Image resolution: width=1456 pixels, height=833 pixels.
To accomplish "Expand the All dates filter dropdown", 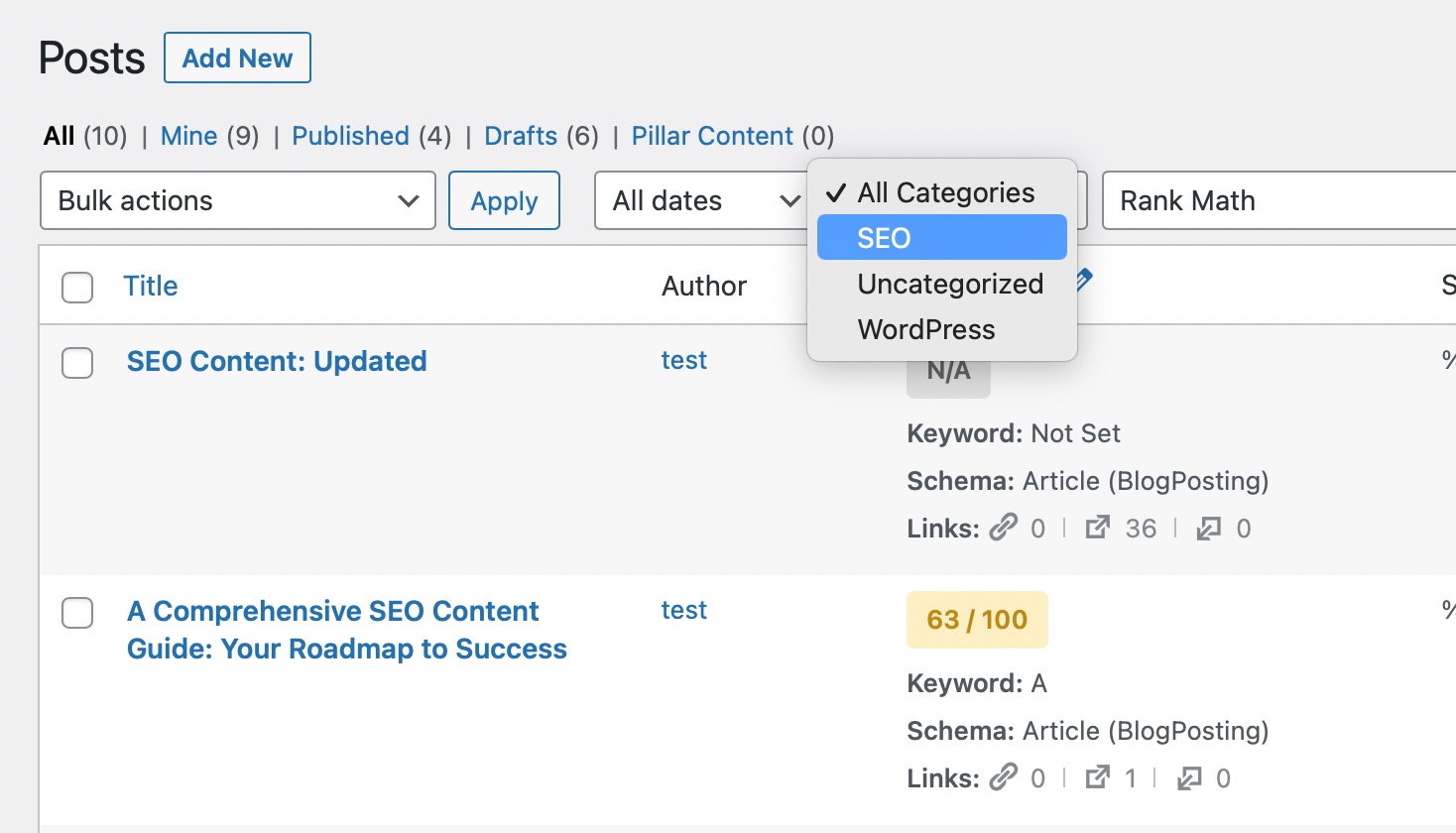I will (702, 200).
